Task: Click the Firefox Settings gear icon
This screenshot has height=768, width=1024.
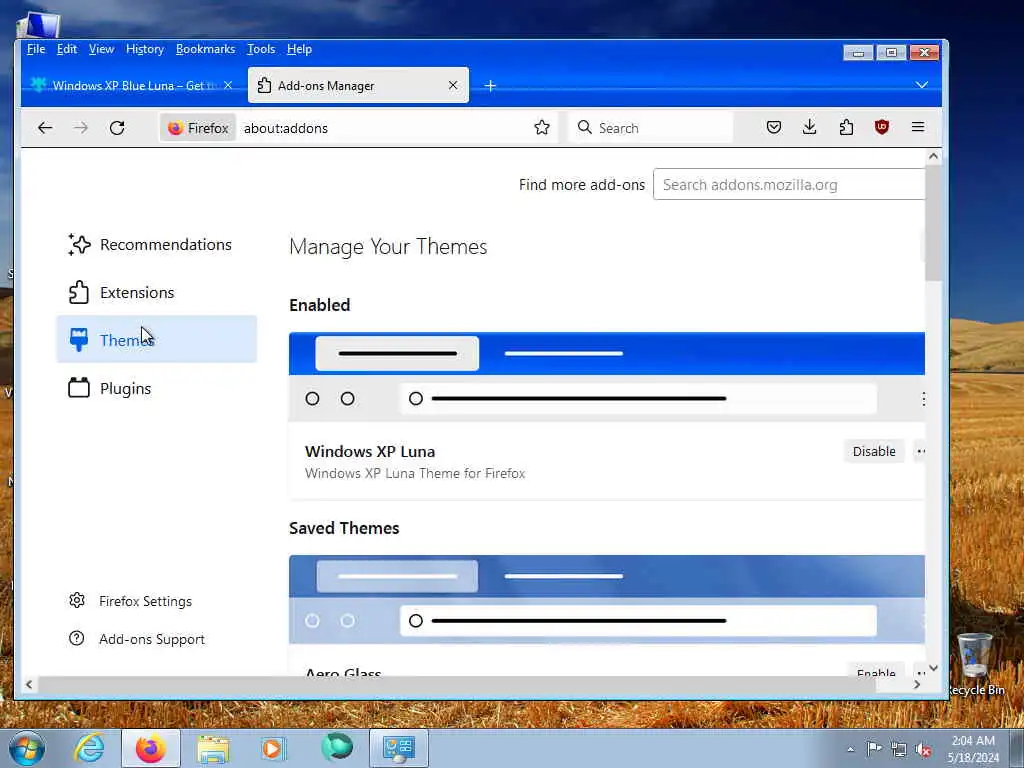Action: pos(77,601)
